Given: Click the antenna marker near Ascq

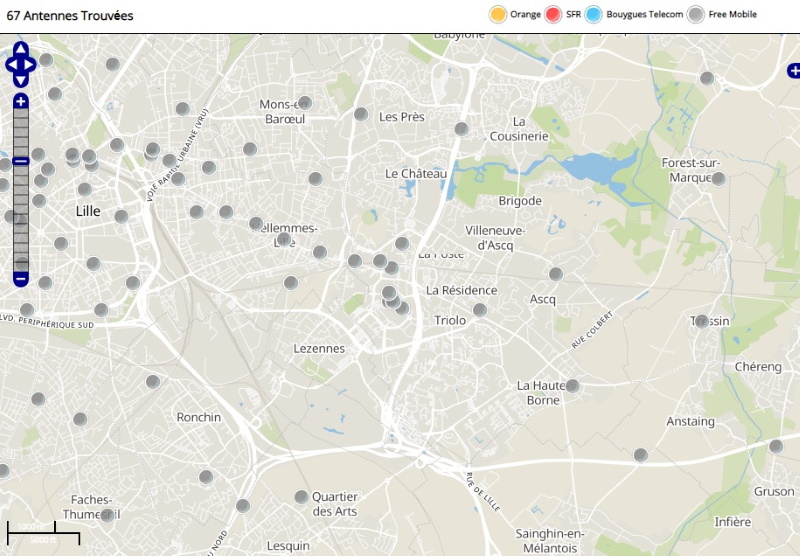Looking at the screenshot, I should point(556,274).
